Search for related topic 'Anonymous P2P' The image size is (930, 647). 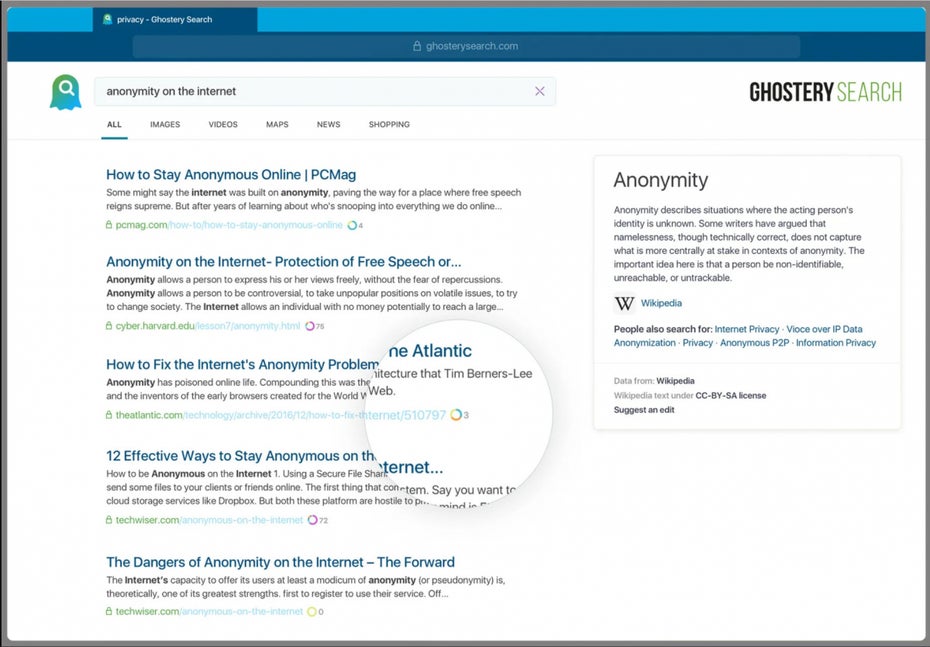tap(754, 343)
